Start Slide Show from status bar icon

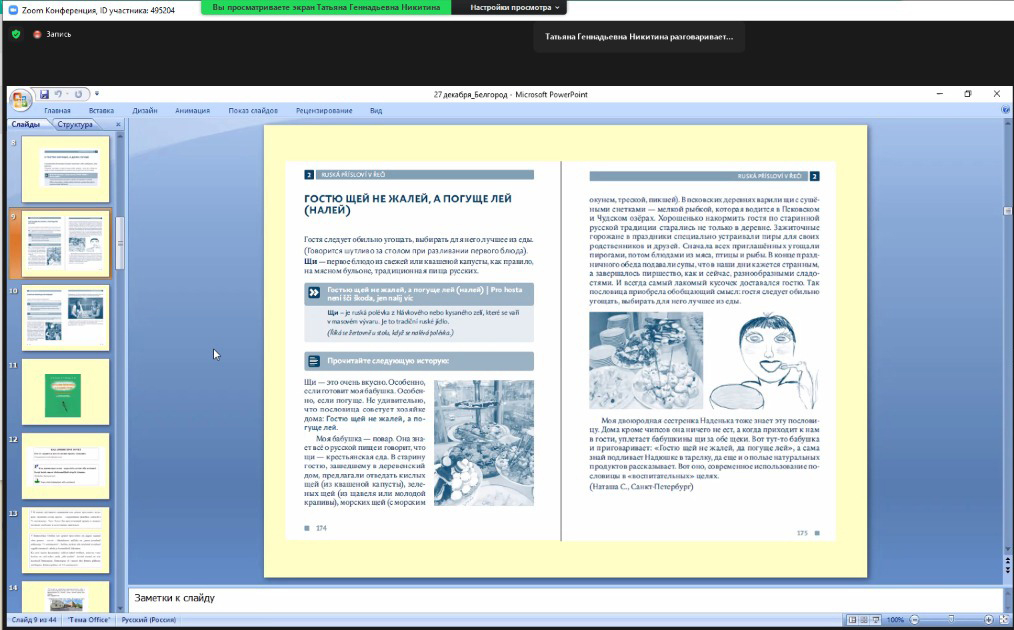point(876,620)
